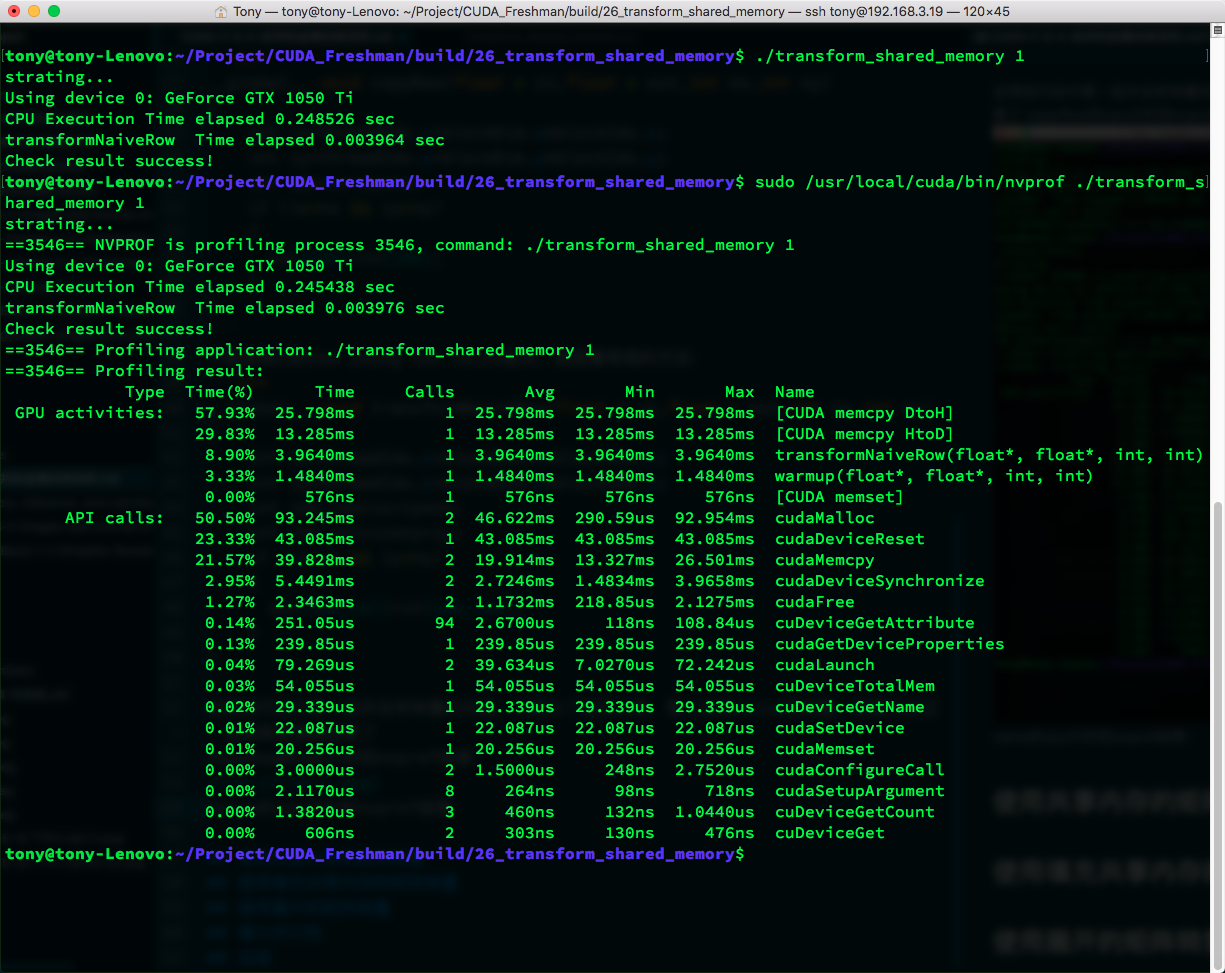
Task: Click the '[CUDA memcpy HtoD]' entry
Action: click(x=864, y=434)
